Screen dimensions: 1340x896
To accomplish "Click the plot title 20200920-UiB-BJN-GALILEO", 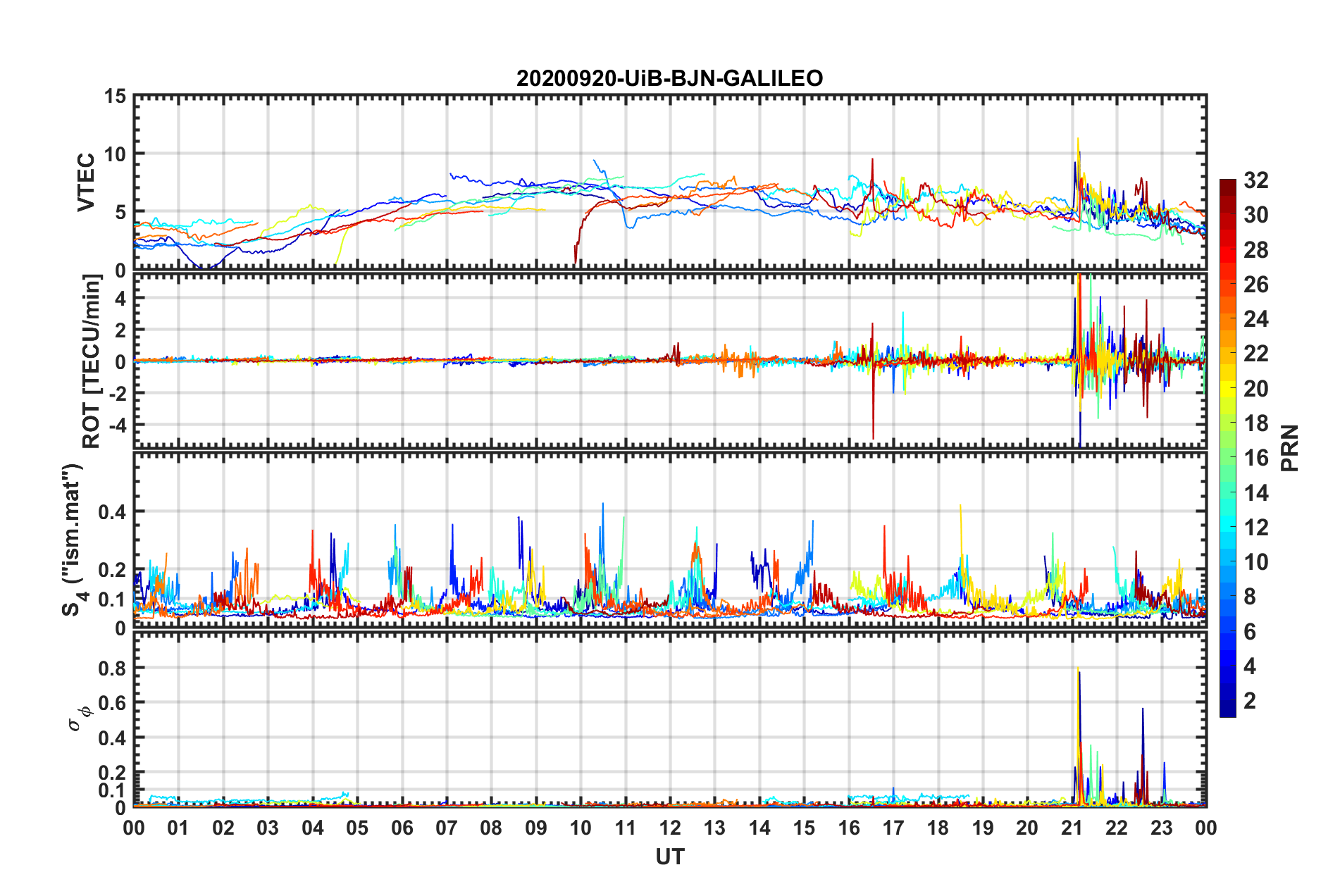I will point(669,78).
